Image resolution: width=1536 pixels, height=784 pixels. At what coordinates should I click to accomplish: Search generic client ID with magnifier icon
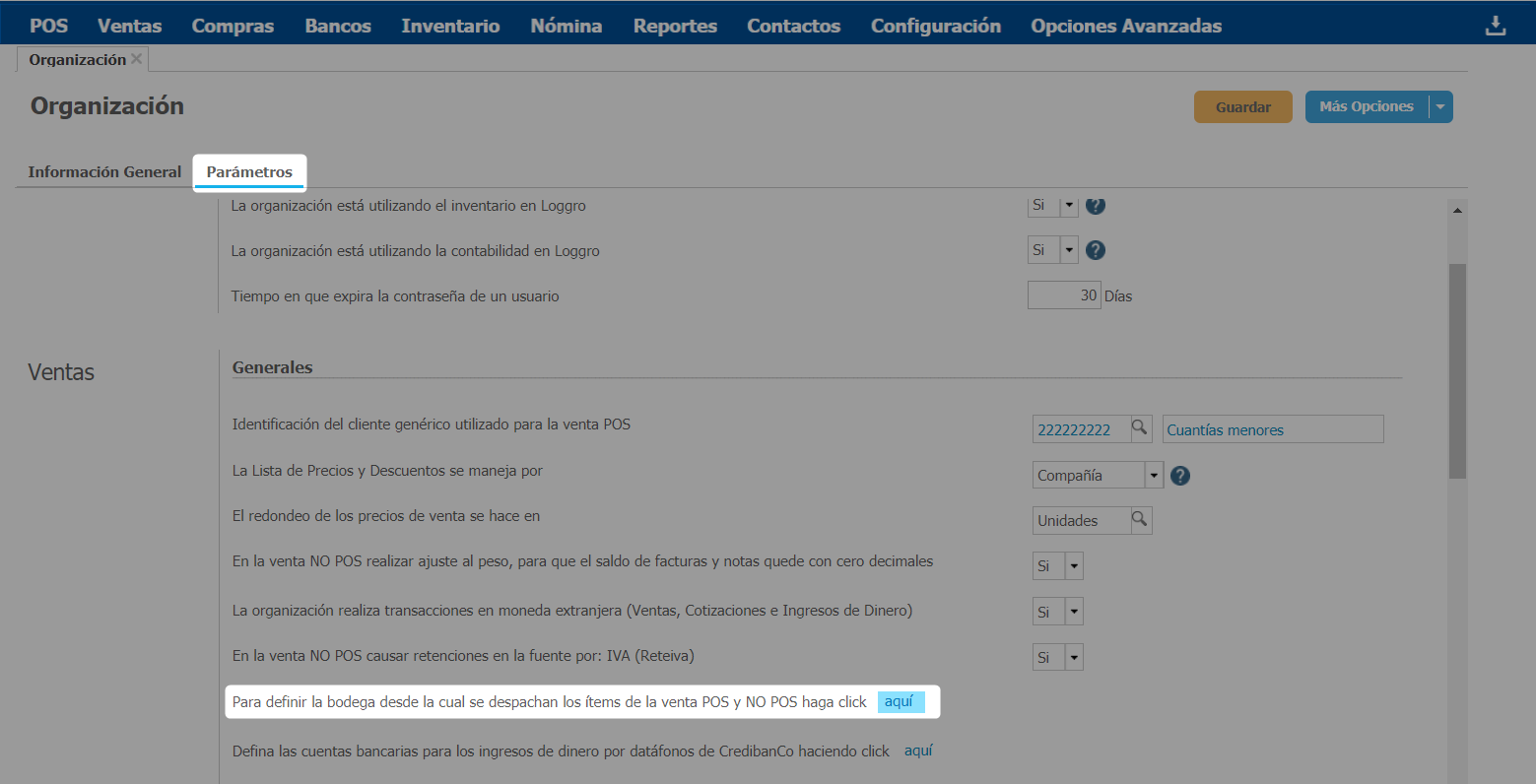(x=1139, y=428)
